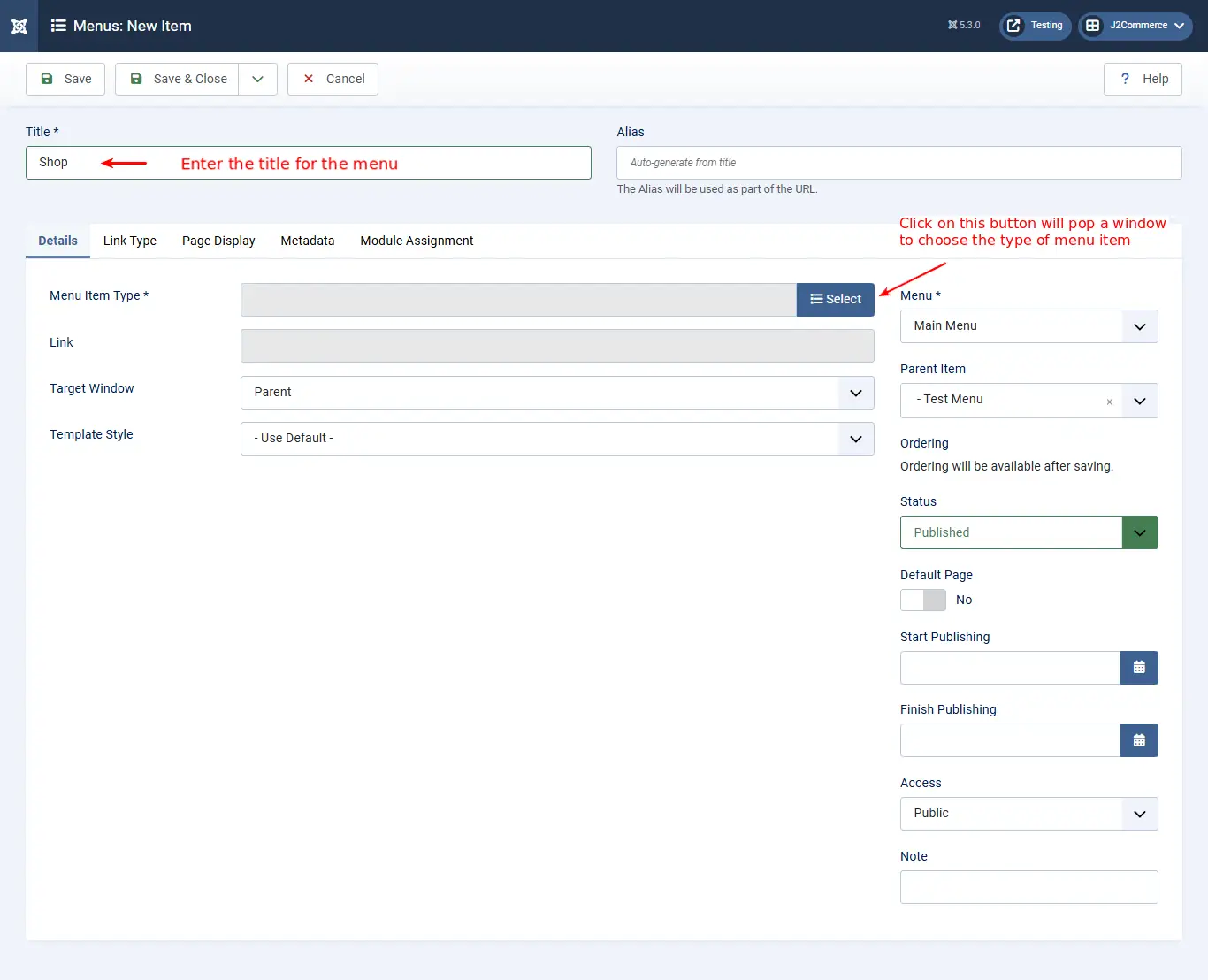Click the Save button

(x=65, y=79)
